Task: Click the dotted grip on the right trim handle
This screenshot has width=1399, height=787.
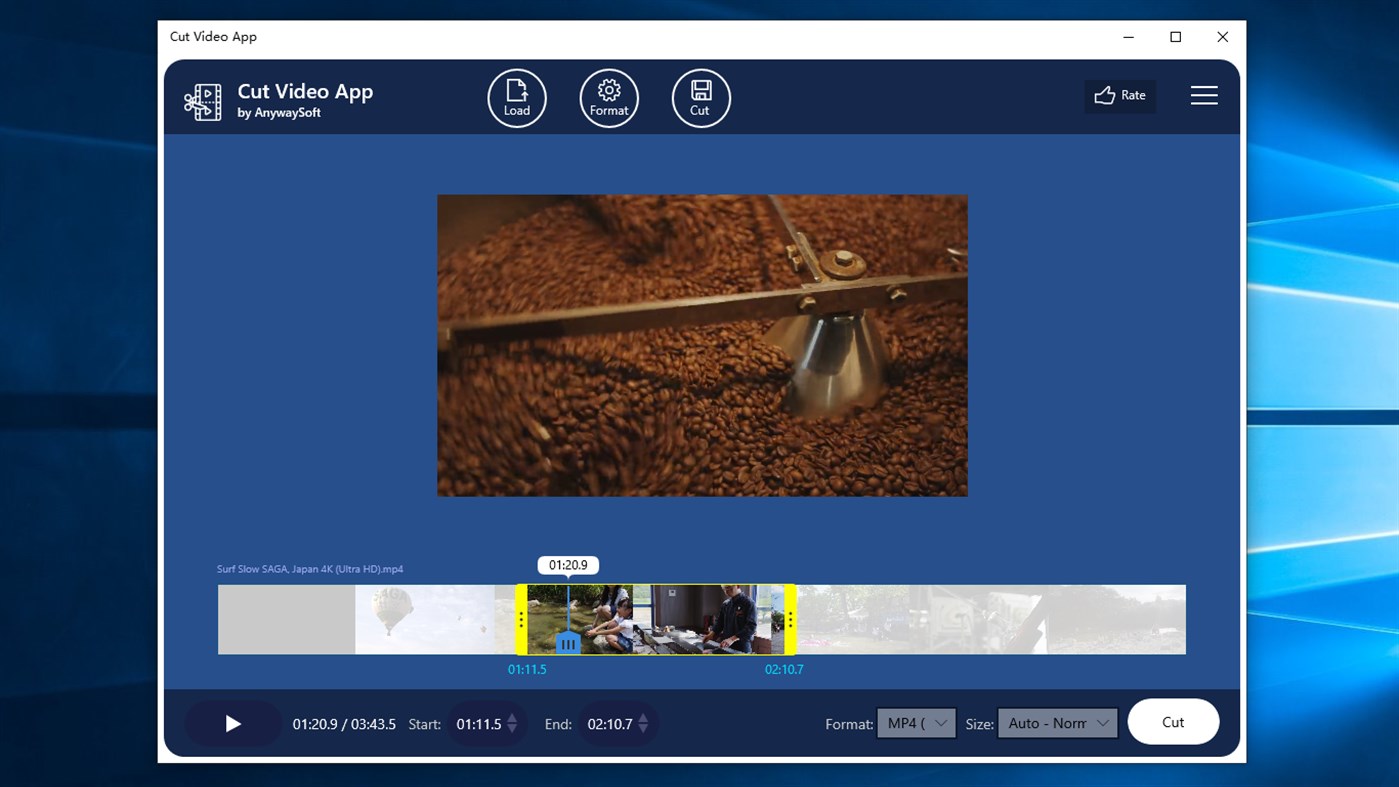Action: click(789, 618)
